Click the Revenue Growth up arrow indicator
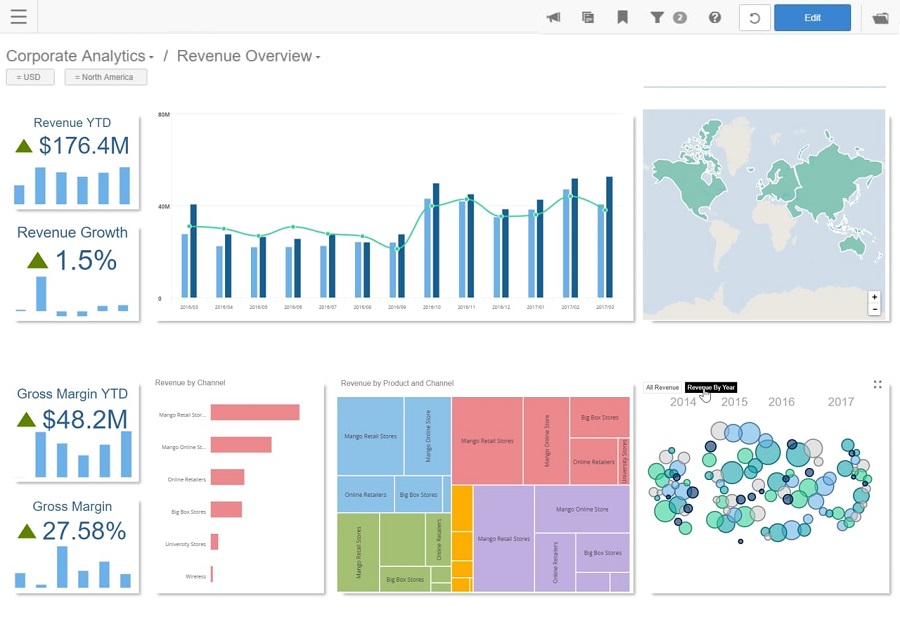This screenshot has height=636, width=900. point(37,261)
